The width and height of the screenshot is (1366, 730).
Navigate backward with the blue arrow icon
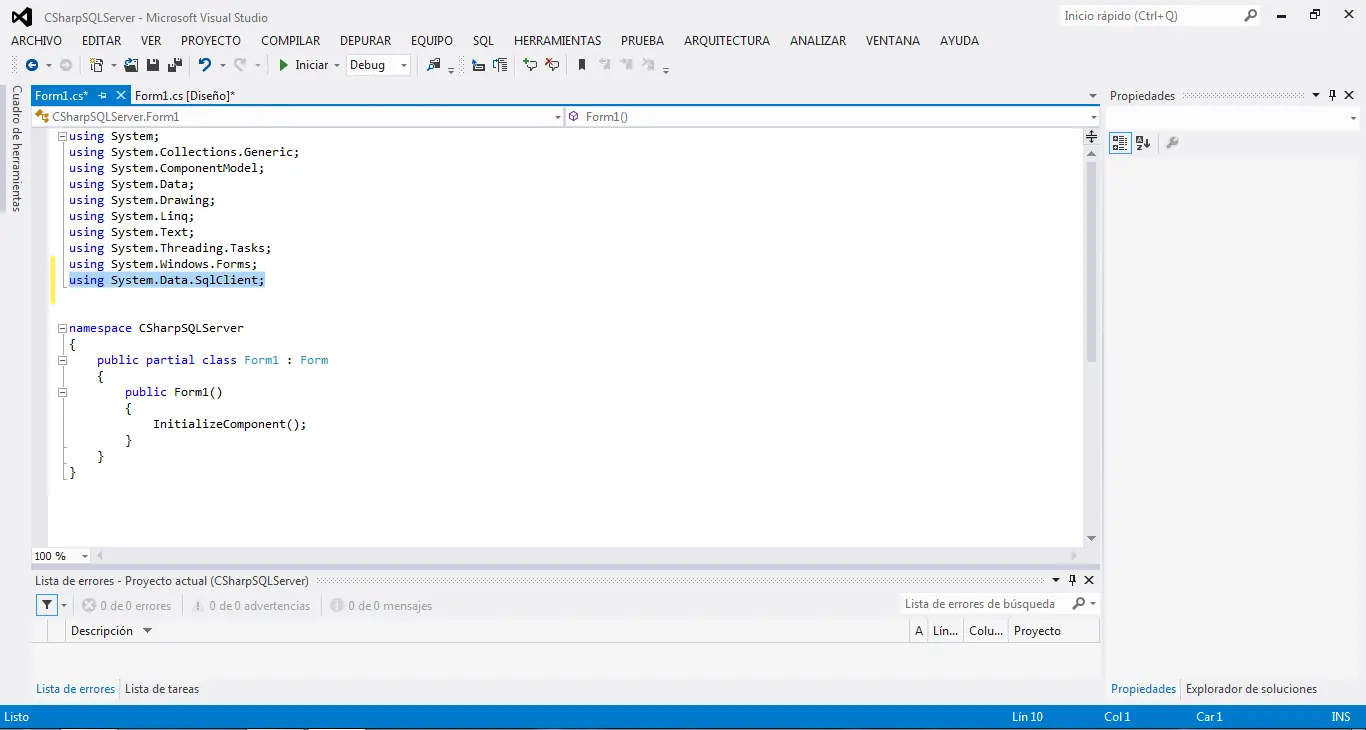[x=32, y=65]
